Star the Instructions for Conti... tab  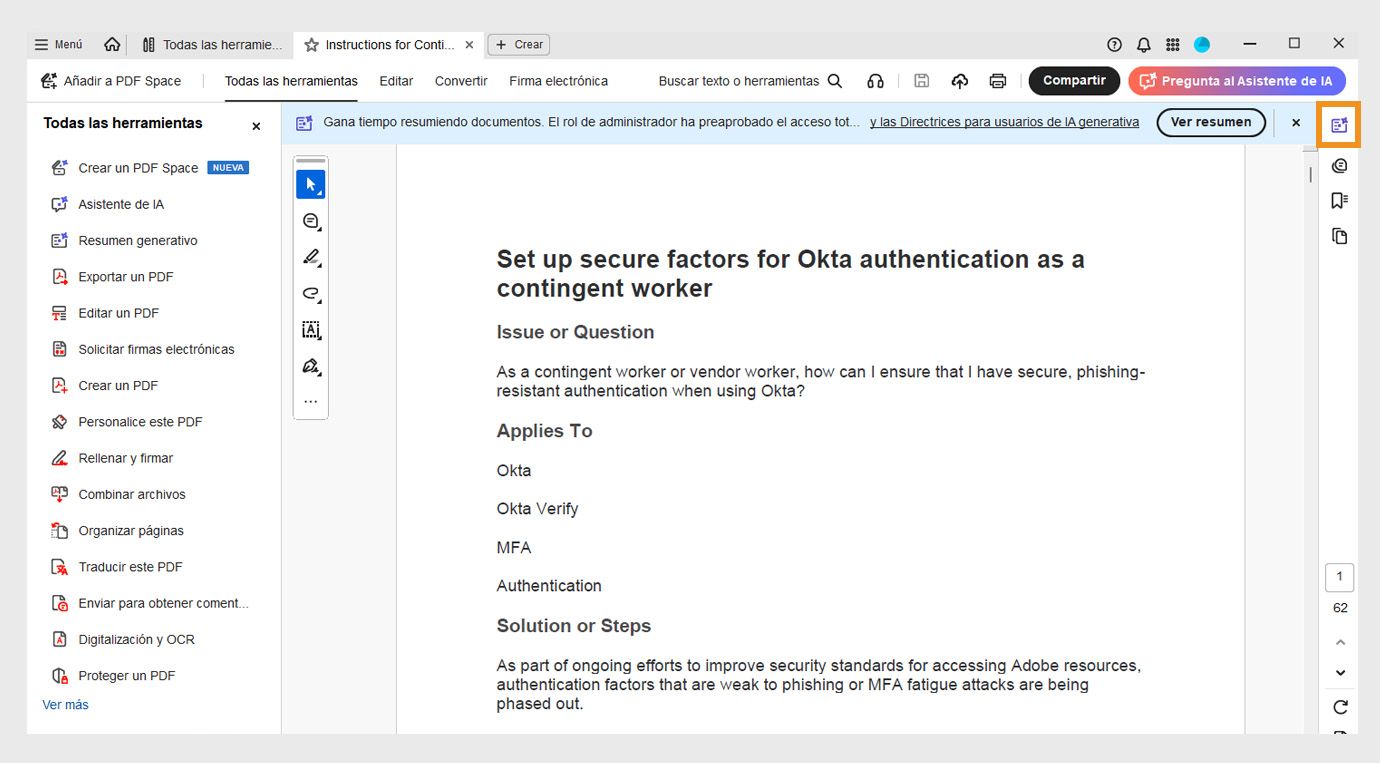click(312, 45)
